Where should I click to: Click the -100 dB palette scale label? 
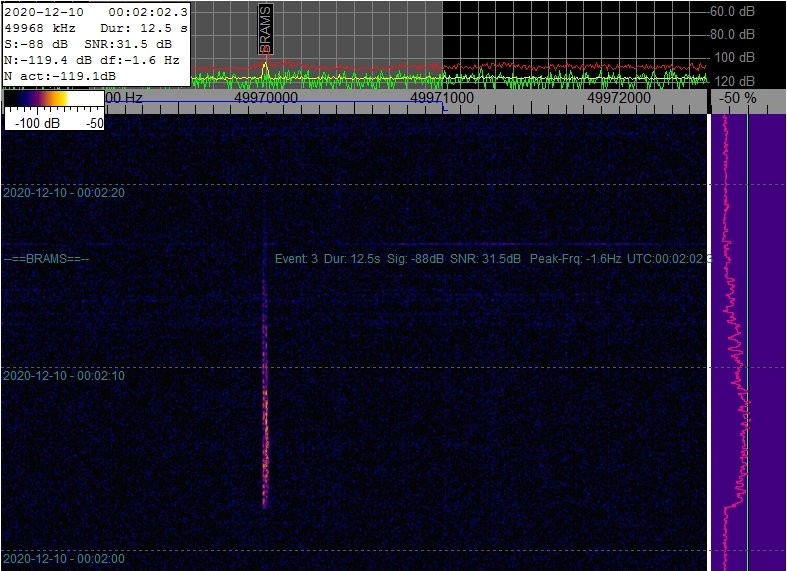point(37,123)
